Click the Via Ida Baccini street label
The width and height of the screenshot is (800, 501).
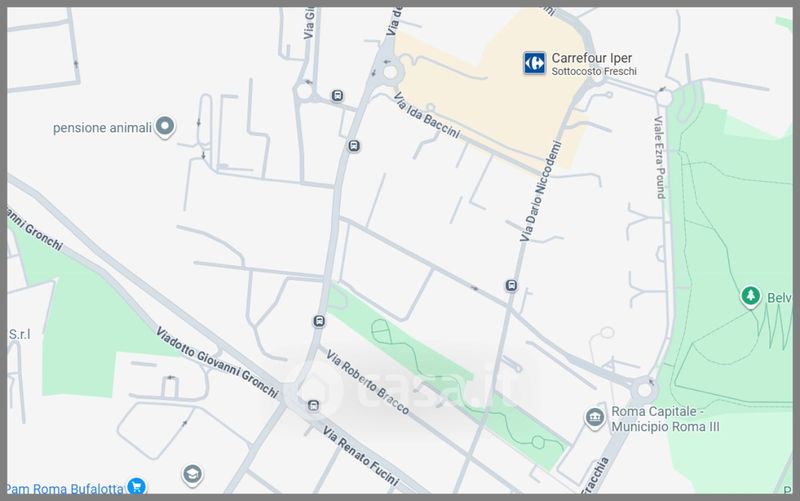click(427, 116)
